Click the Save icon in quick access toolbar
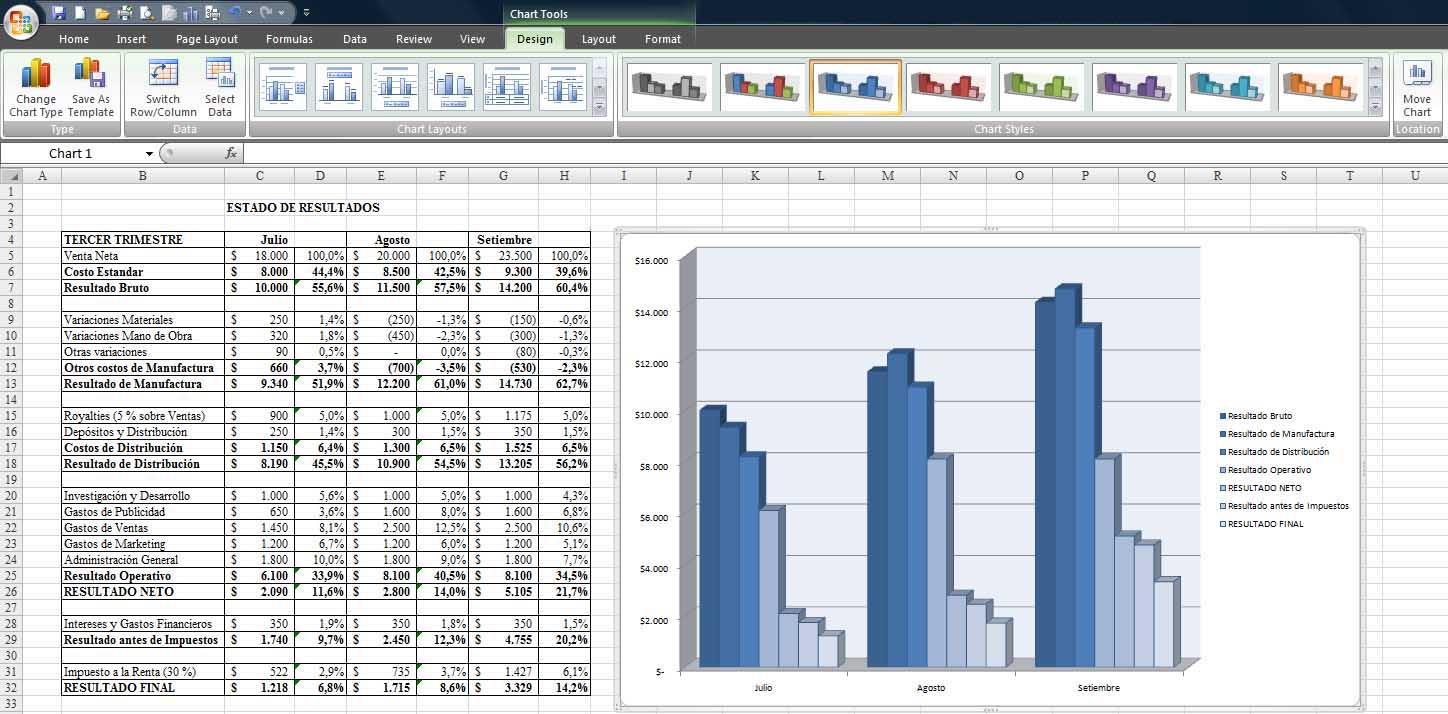 pyautogui.click(x=59, y=13)
